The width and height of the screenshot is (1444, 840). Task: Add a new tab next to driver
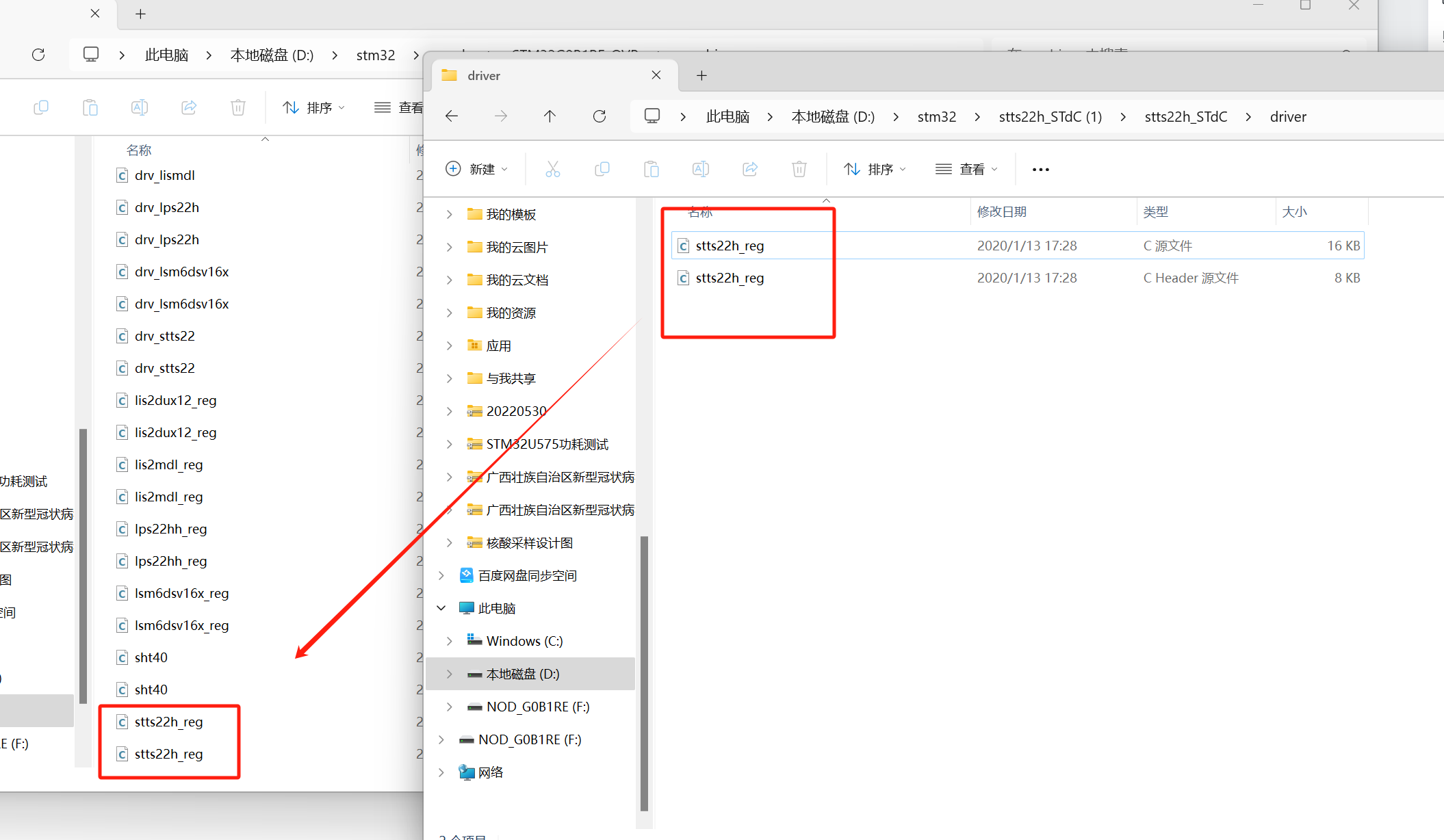coord(701,75)
